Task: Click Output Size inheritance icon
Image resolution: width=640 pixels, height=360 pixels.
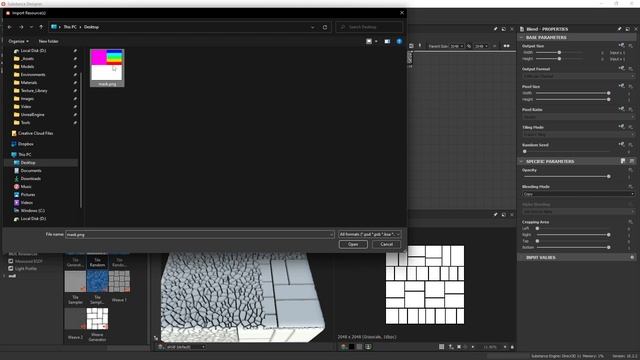Action: 621,45
